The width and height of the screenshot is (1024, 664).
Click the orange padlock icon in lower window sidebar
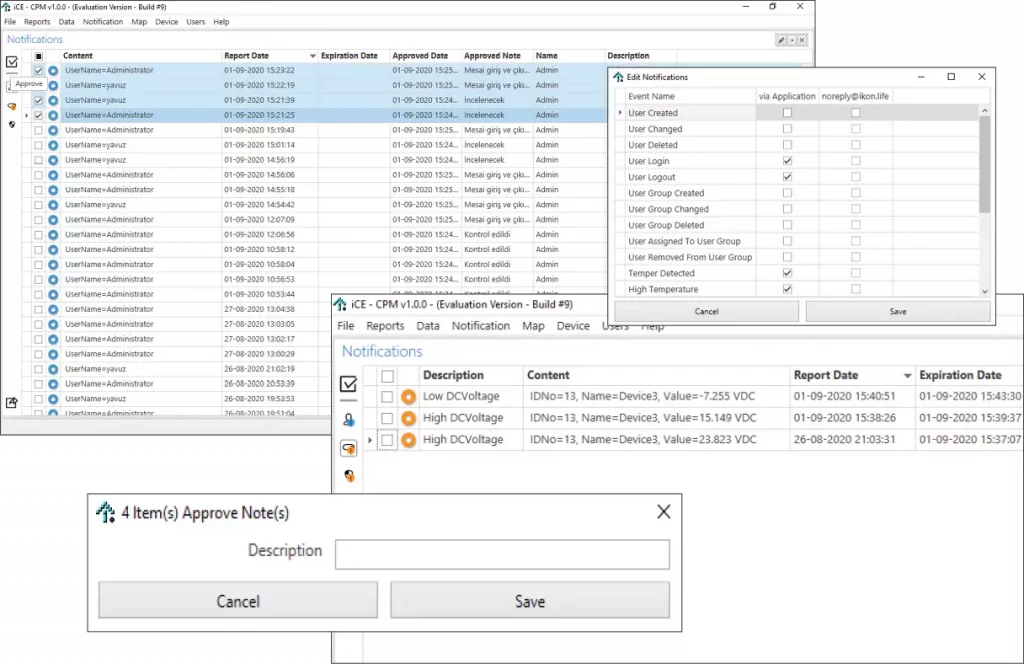click(349, 476)
